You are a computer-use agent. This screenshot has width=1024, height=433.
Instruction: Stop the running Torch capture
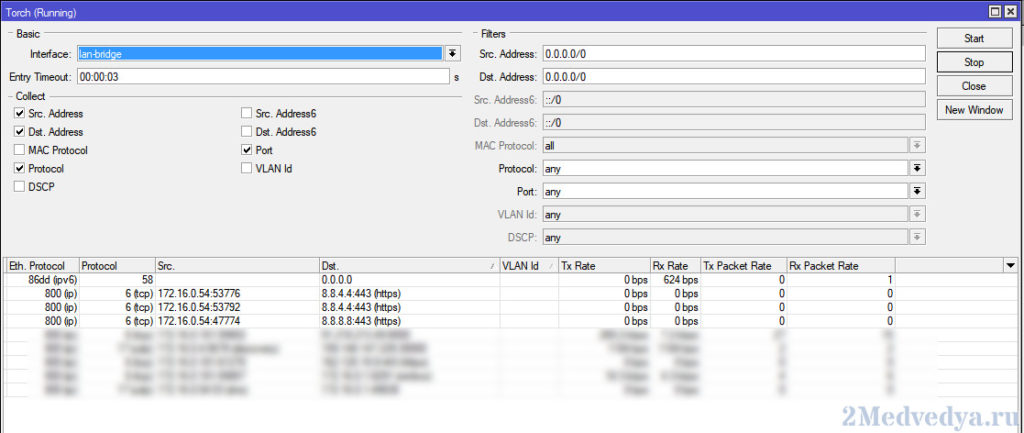pyautogui.click(x=973, y=62)
